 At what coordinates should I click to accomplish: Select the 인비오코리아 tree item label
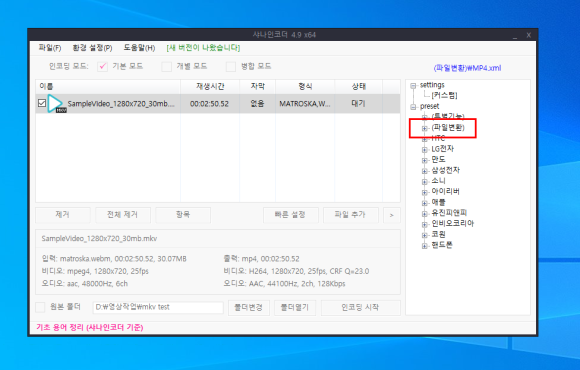coord(452,223)
